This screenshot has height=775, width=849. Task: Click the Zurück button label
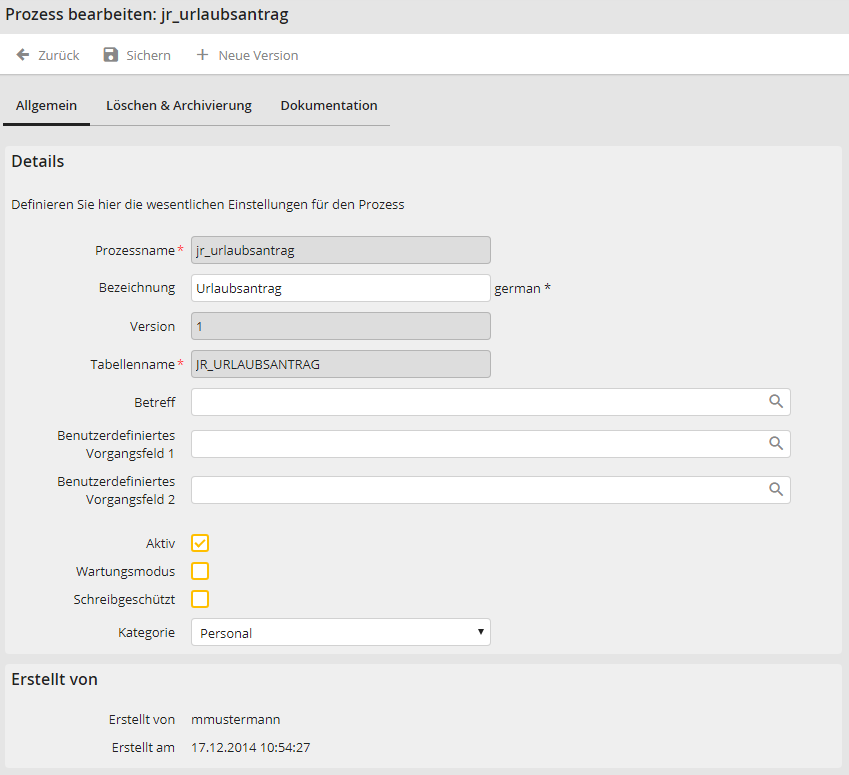[x=59, y=55]
